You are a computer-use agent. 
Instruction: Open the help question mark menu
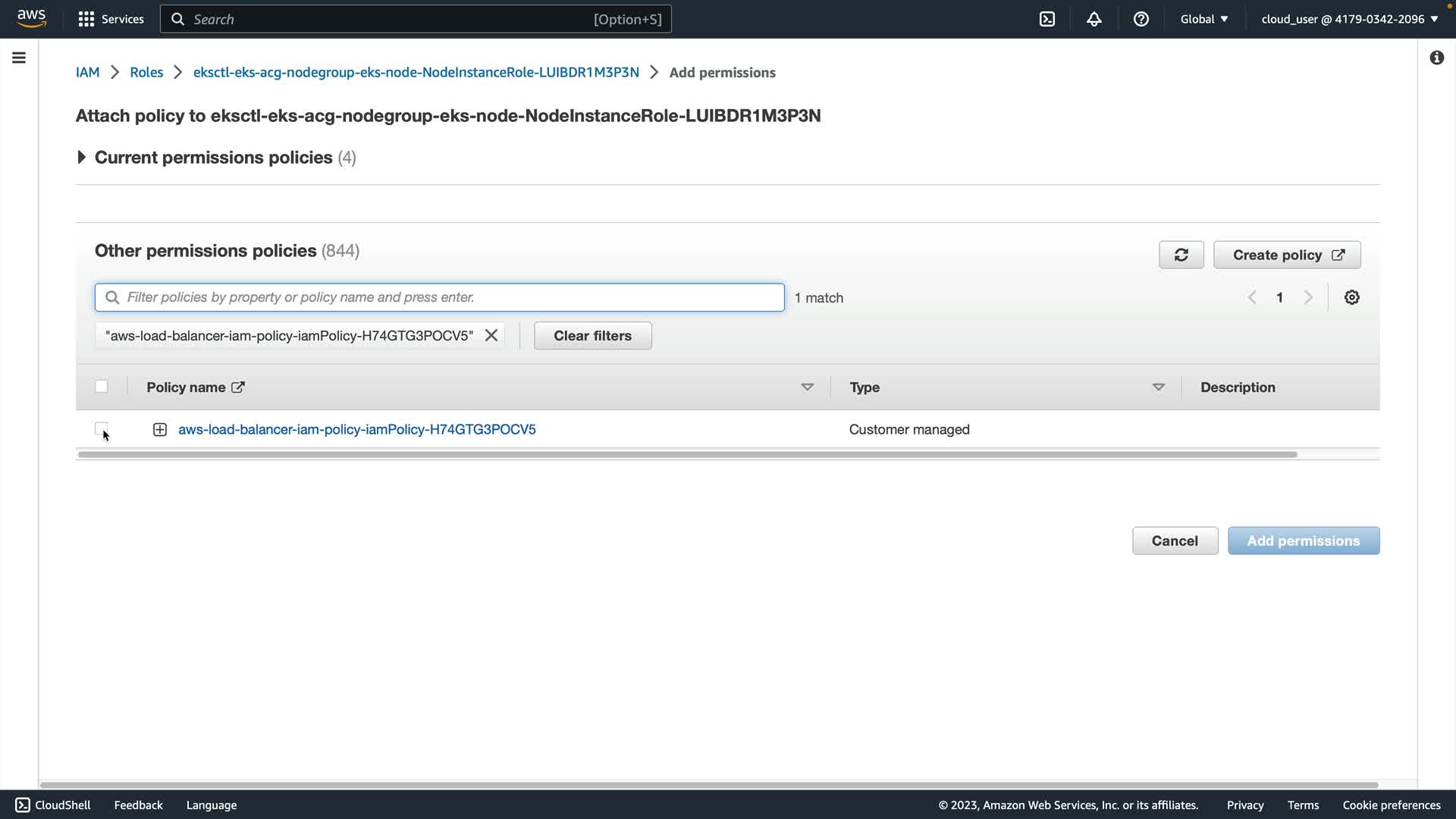pos(1141,19)
